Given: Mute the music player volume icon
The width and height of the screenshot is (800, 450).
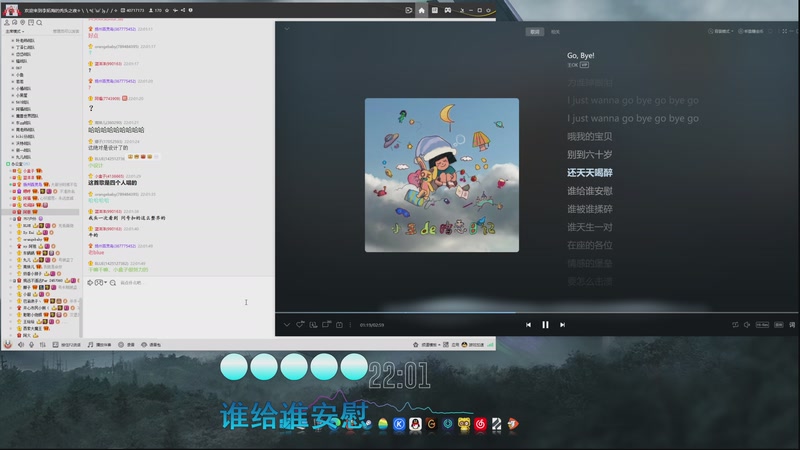Looking at the screenshot, I should pyautogui.click(x=747, y=324).
